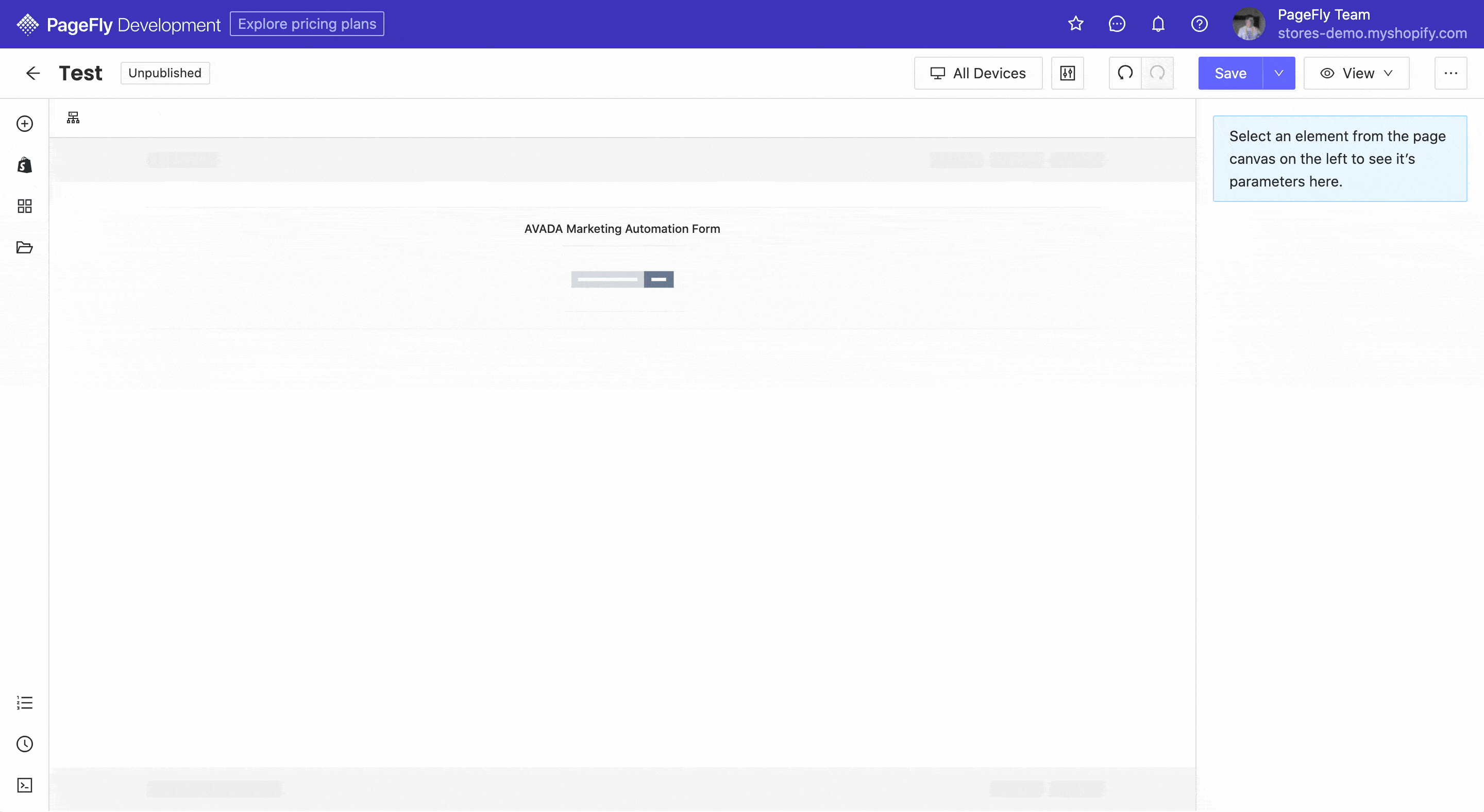Click the PageFly Team avatar
1484x812 pixels.
click(x=1249, y=24)
